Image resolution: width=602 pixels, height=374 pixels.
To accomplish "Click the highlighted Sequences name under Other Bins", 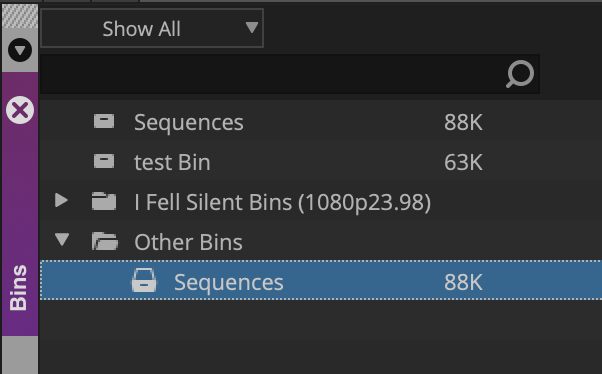I will pos(229,283).
